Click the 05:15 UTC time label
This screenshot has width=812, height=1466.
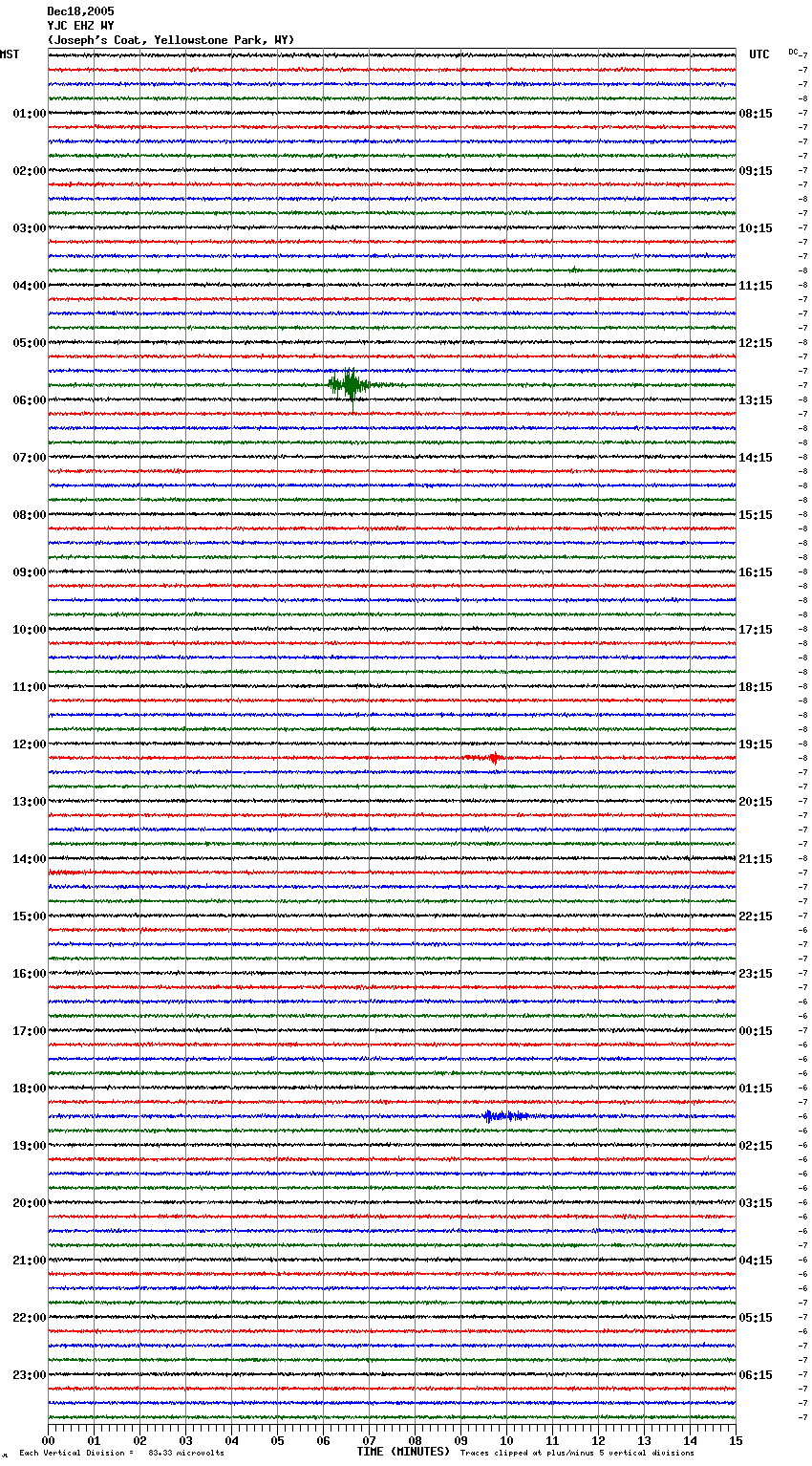coord(756,1318)
